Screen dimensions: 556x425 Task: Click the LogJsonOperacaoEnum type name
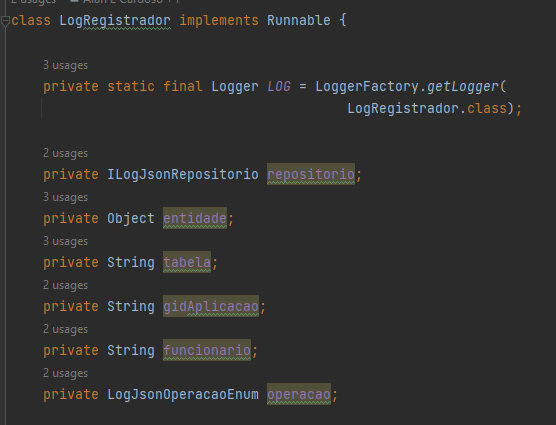pos(183,395)
